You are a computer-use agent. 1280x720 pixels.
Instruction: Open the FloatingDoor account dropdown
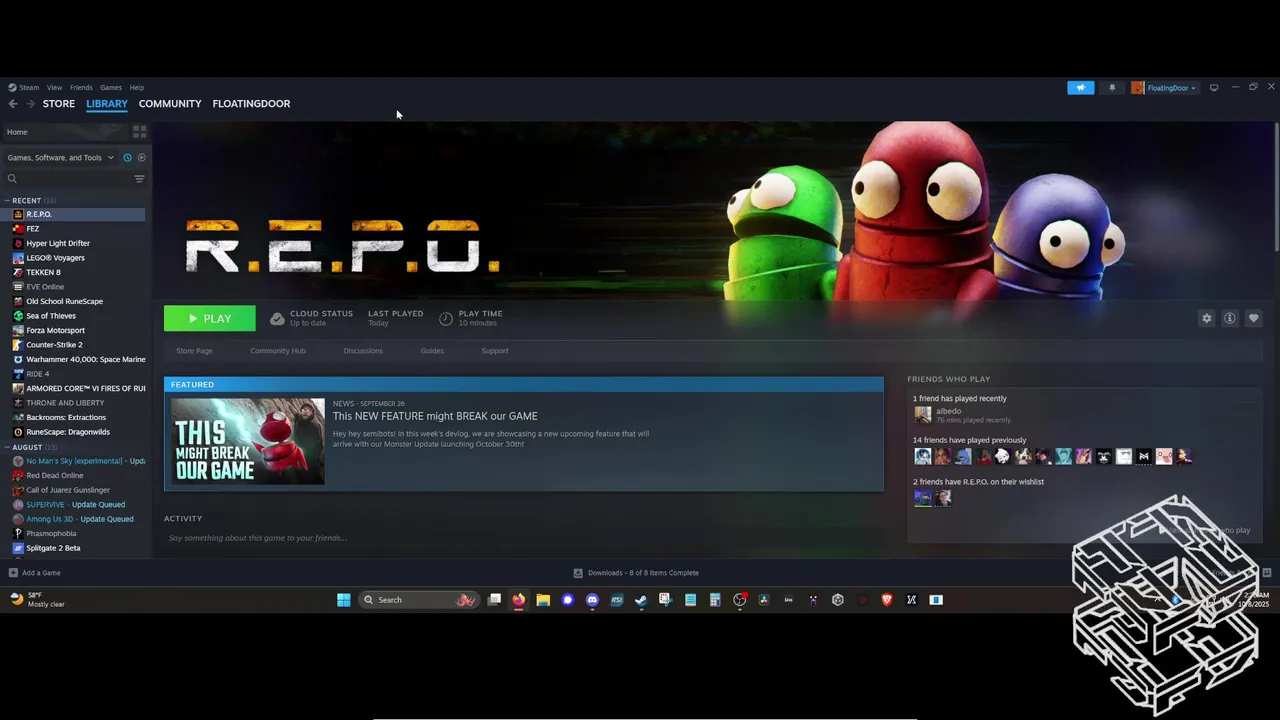coord(1165,88)
